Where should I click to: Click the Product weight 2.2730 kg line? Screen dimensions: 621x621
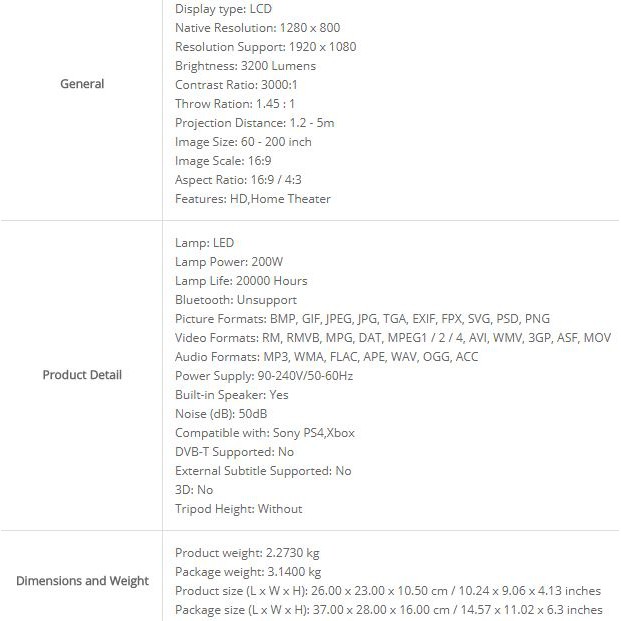pyautogui.click(x=247, y=553)
